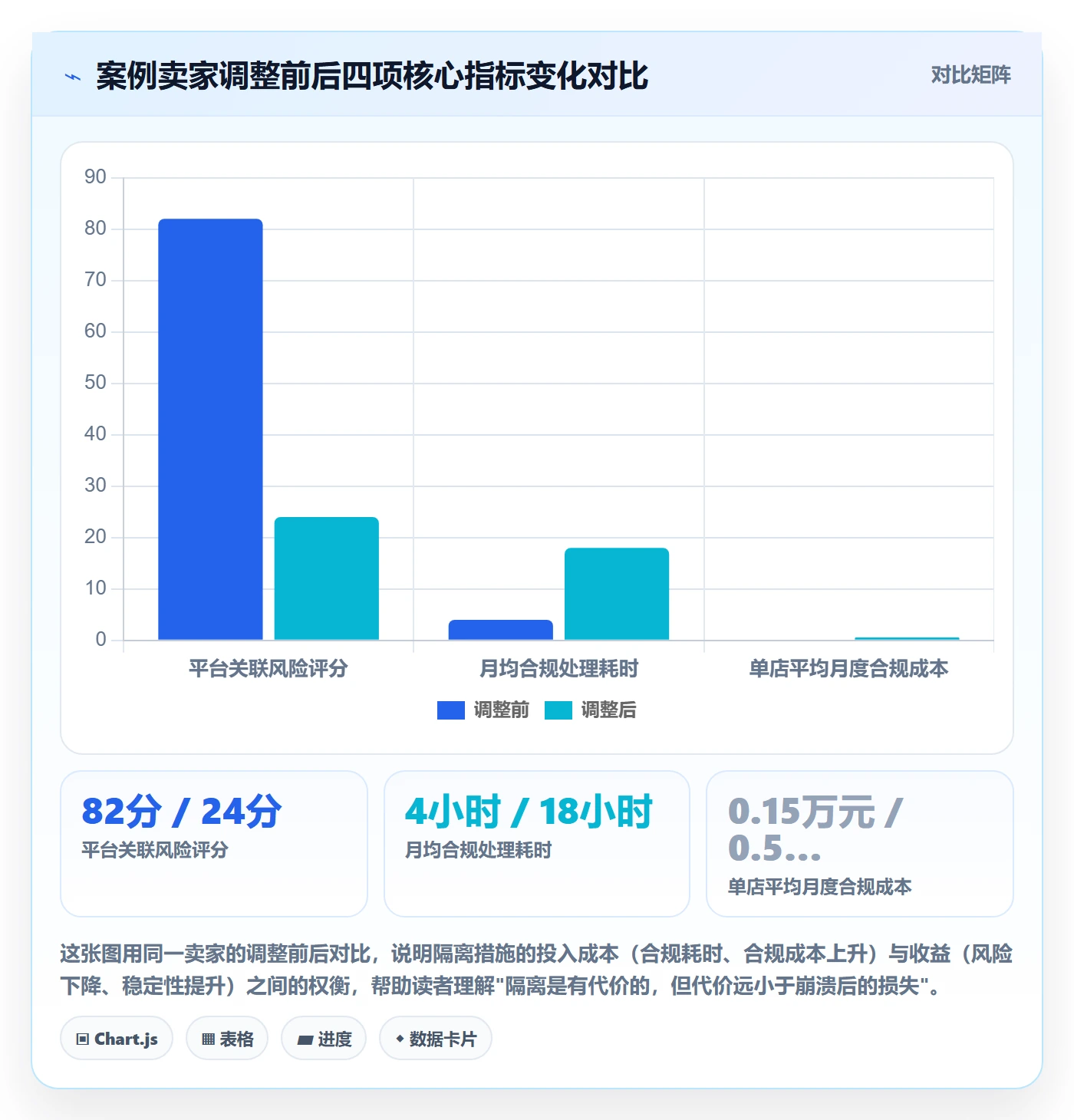Toggle the cyan 调整后 legend swatch

click(x=558, y=710)
